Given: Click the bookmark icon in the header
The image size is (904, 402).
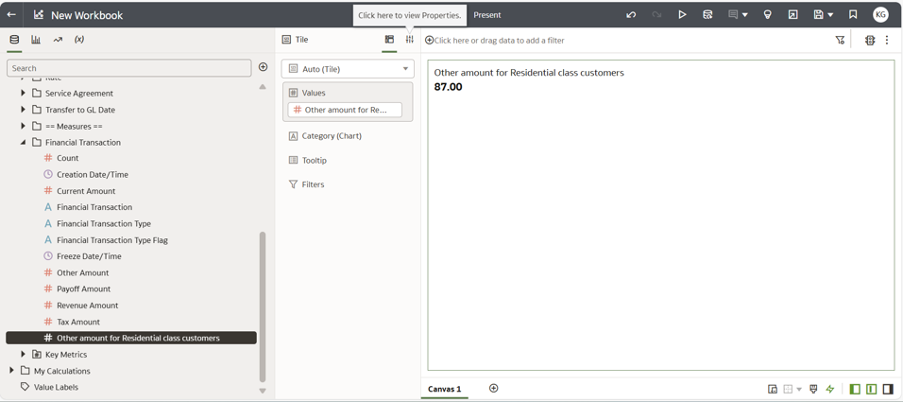Looking at the screenshot, I should tap(853, 15).
